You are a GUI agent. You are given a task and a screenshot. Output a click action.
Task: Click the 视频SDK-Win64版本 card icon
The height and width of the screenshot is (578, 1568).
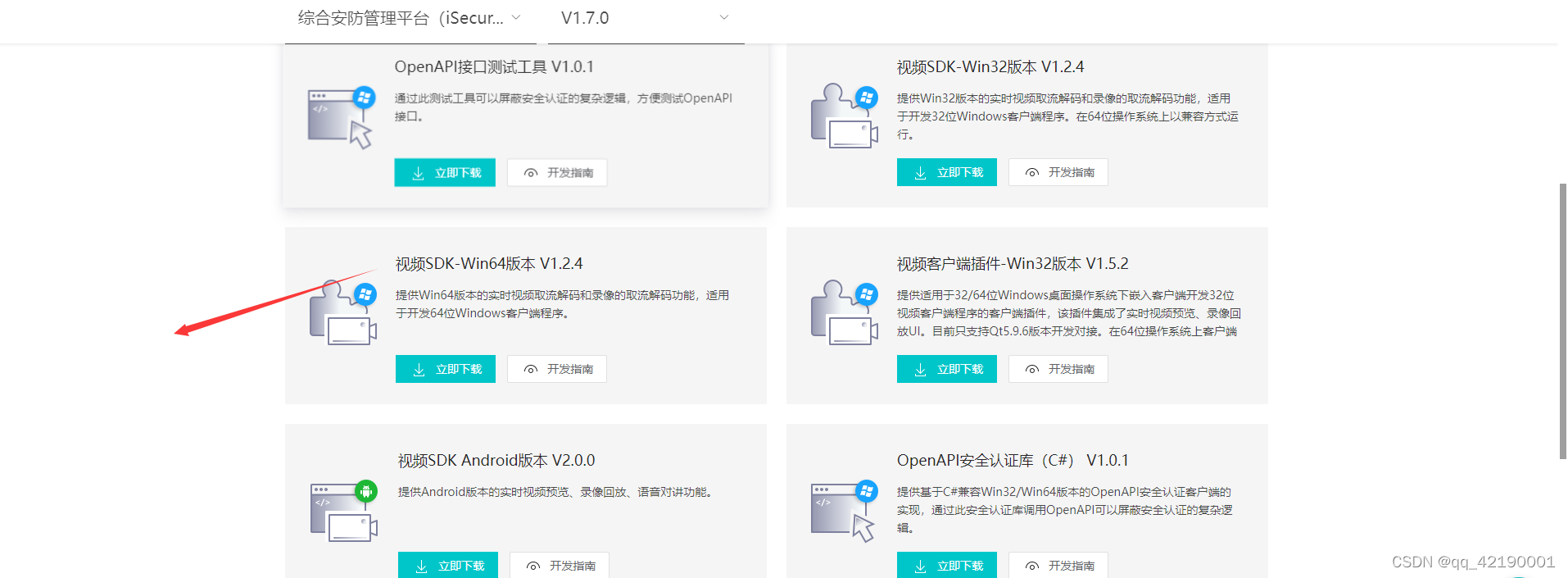(343, 312)
